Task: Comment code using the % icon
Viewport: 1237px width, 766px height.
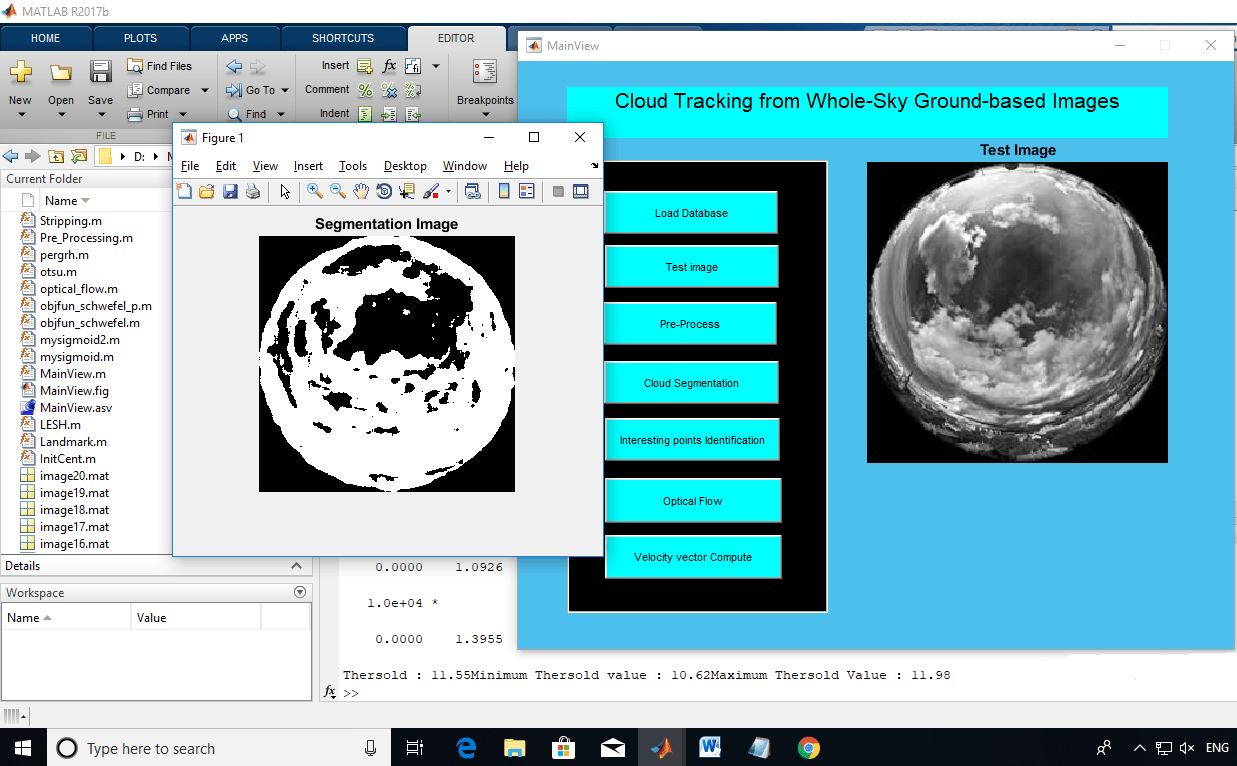Action: [x=365, y=89]
